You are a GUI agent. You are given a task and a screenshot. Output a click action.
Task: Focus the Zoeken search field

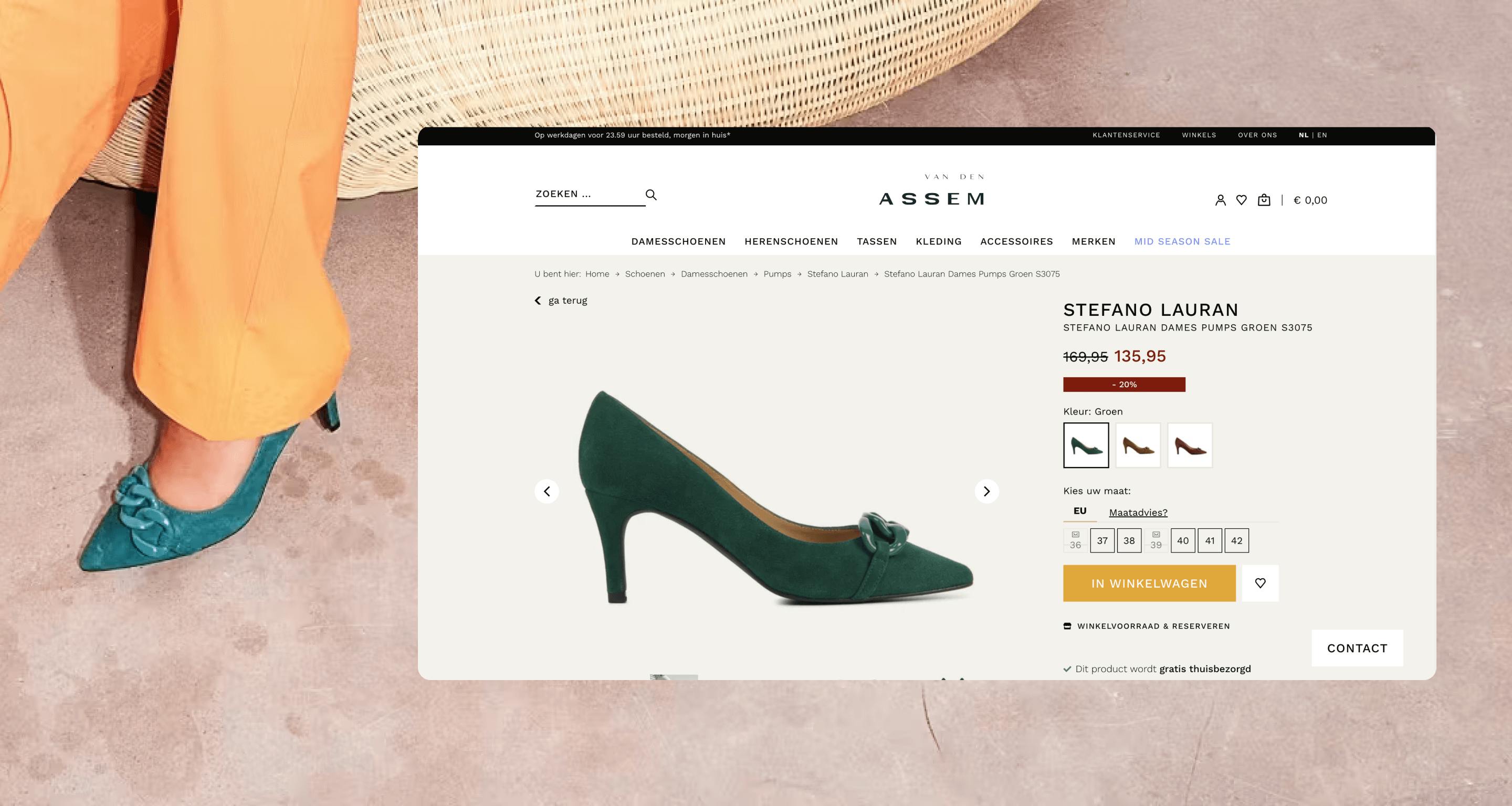[x=587, y=194]
